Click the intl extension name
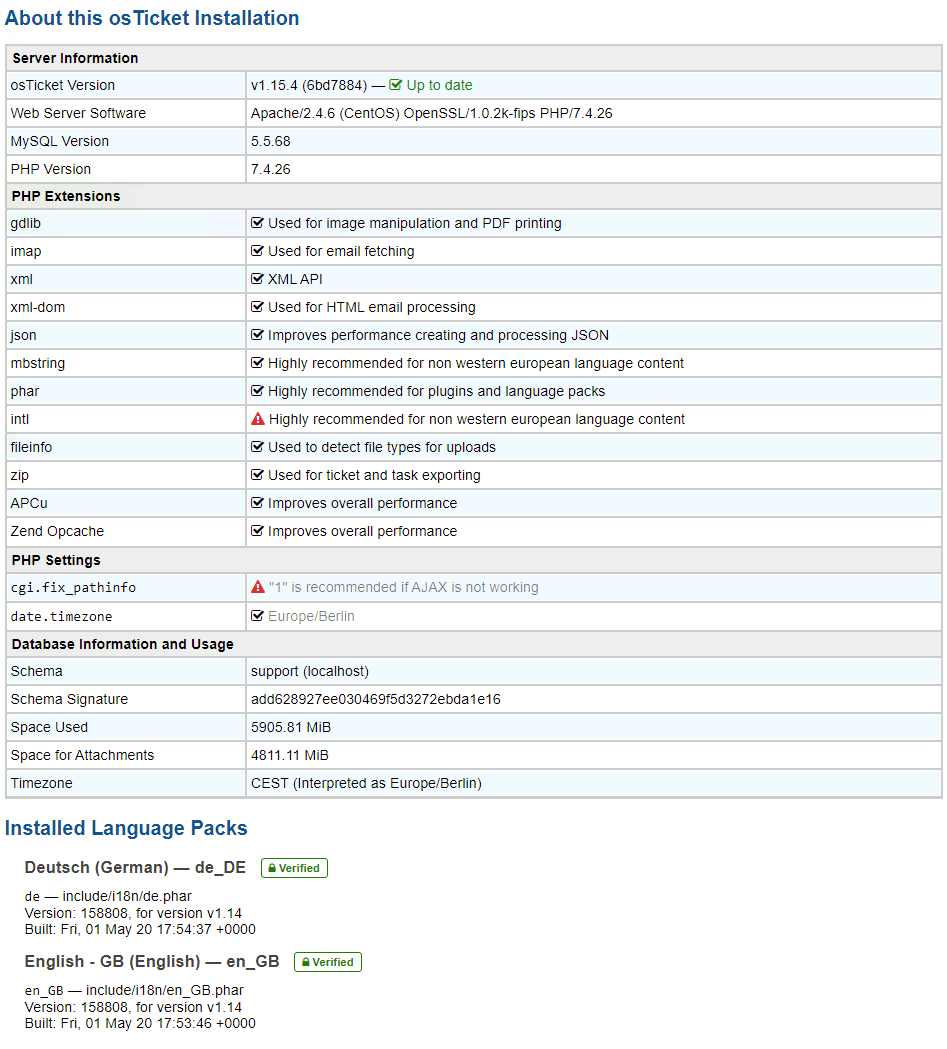 tap(20, 419)
